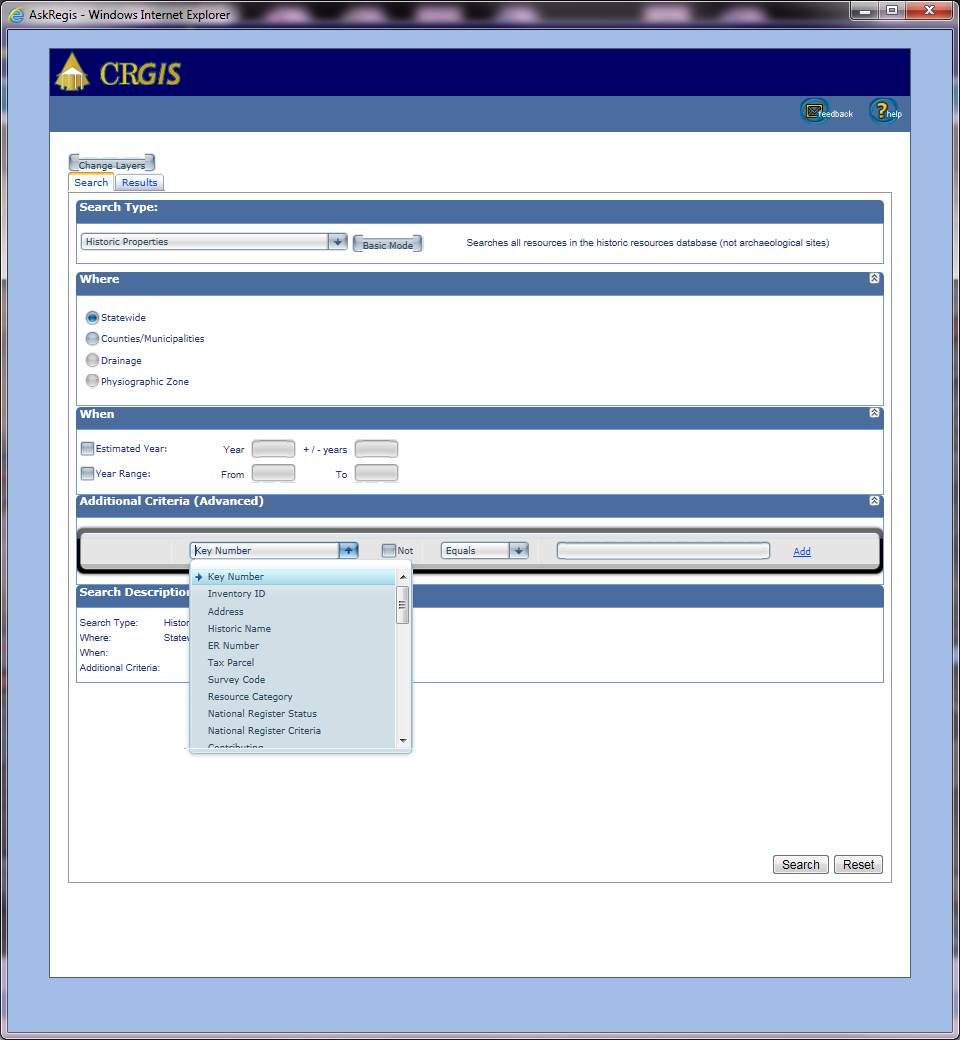Toggle the Not checkbox
The height and width of the screenshot is (1040, 960).
click(389, 550)
